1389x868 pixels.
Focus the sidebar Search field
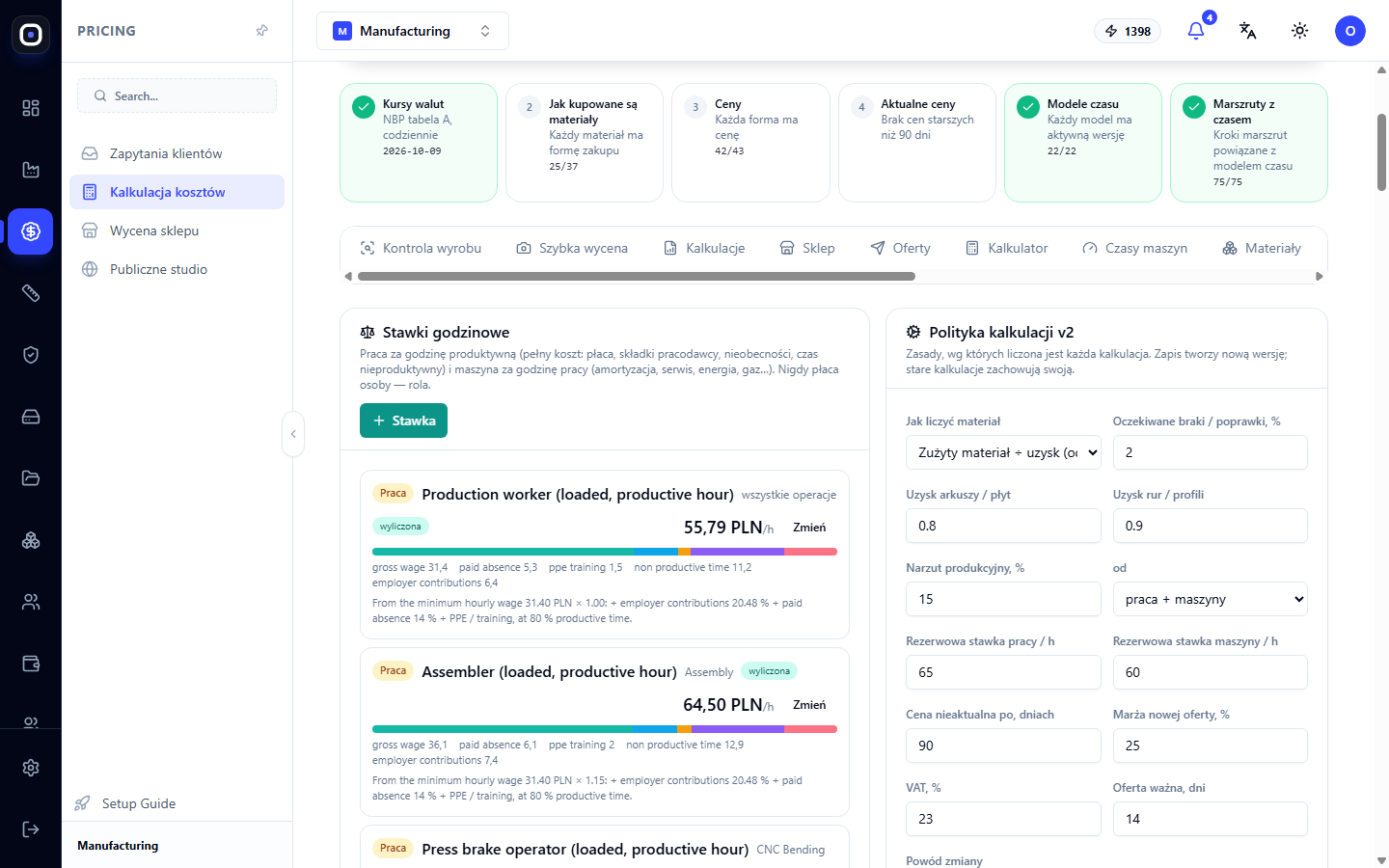pyautogui.click(x=177, y=95)
